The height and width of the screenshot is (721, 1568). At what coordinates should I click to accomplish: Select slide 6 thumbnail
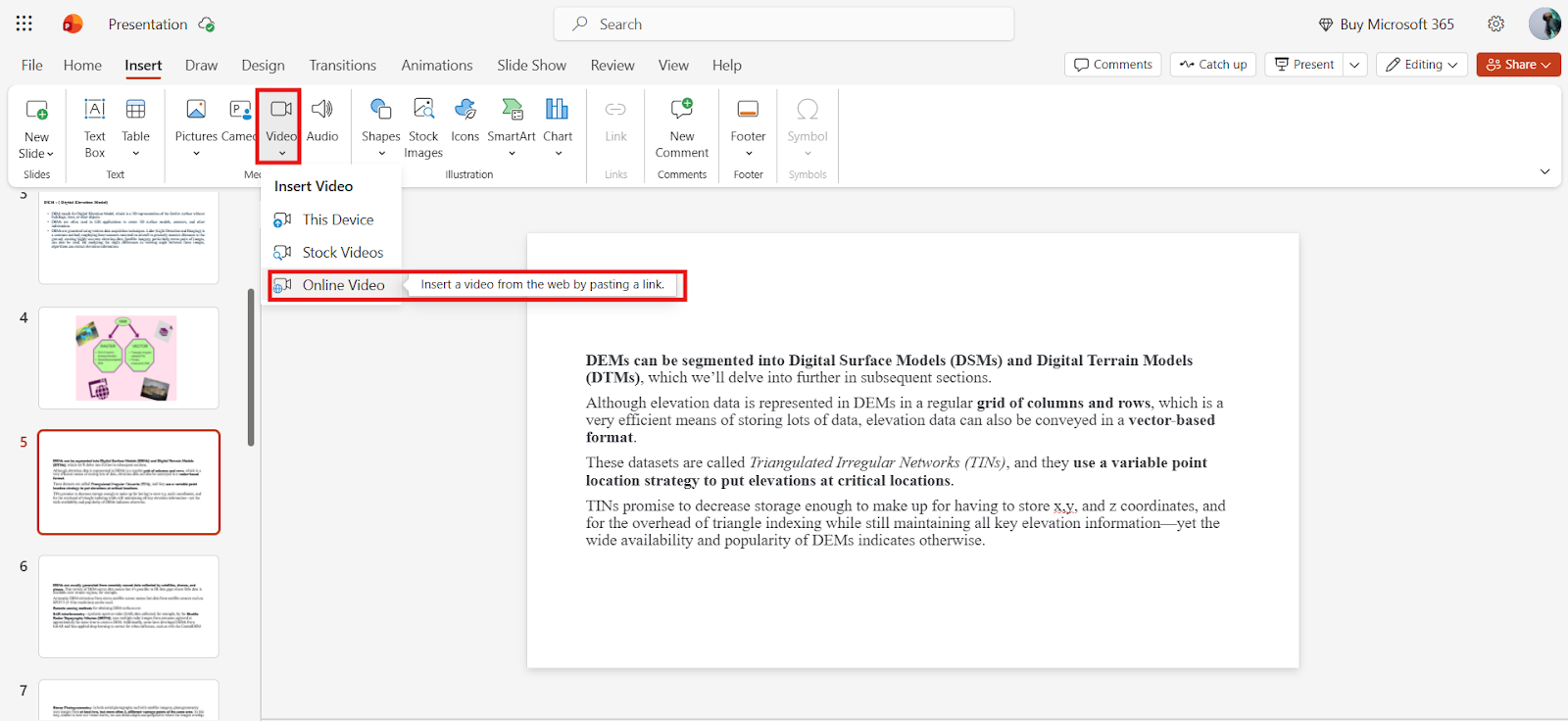(128, 606)
